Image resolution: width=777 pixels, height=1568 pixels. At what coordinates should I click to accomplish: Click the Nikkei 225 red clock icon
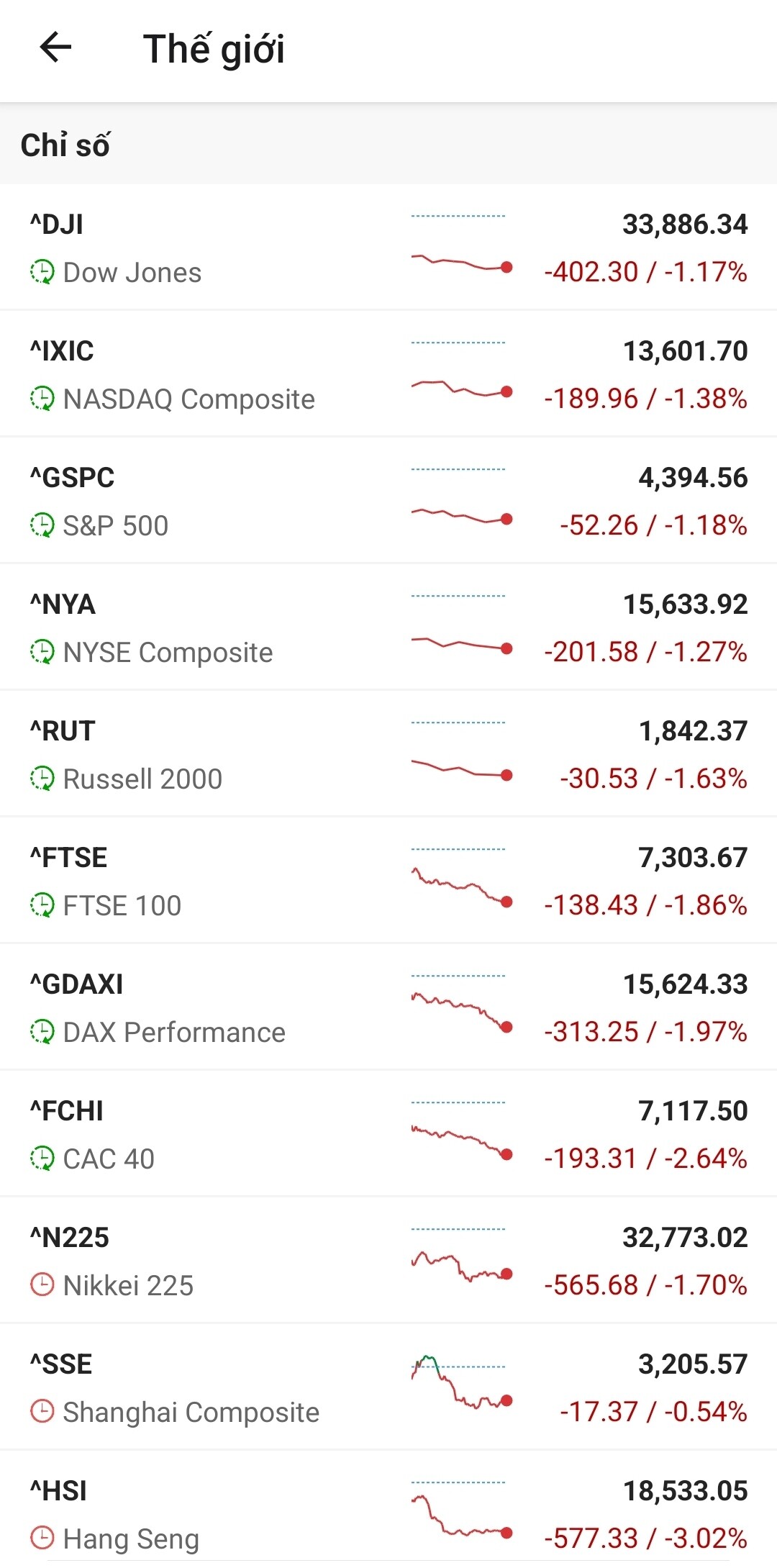[x=42, y=1285]
